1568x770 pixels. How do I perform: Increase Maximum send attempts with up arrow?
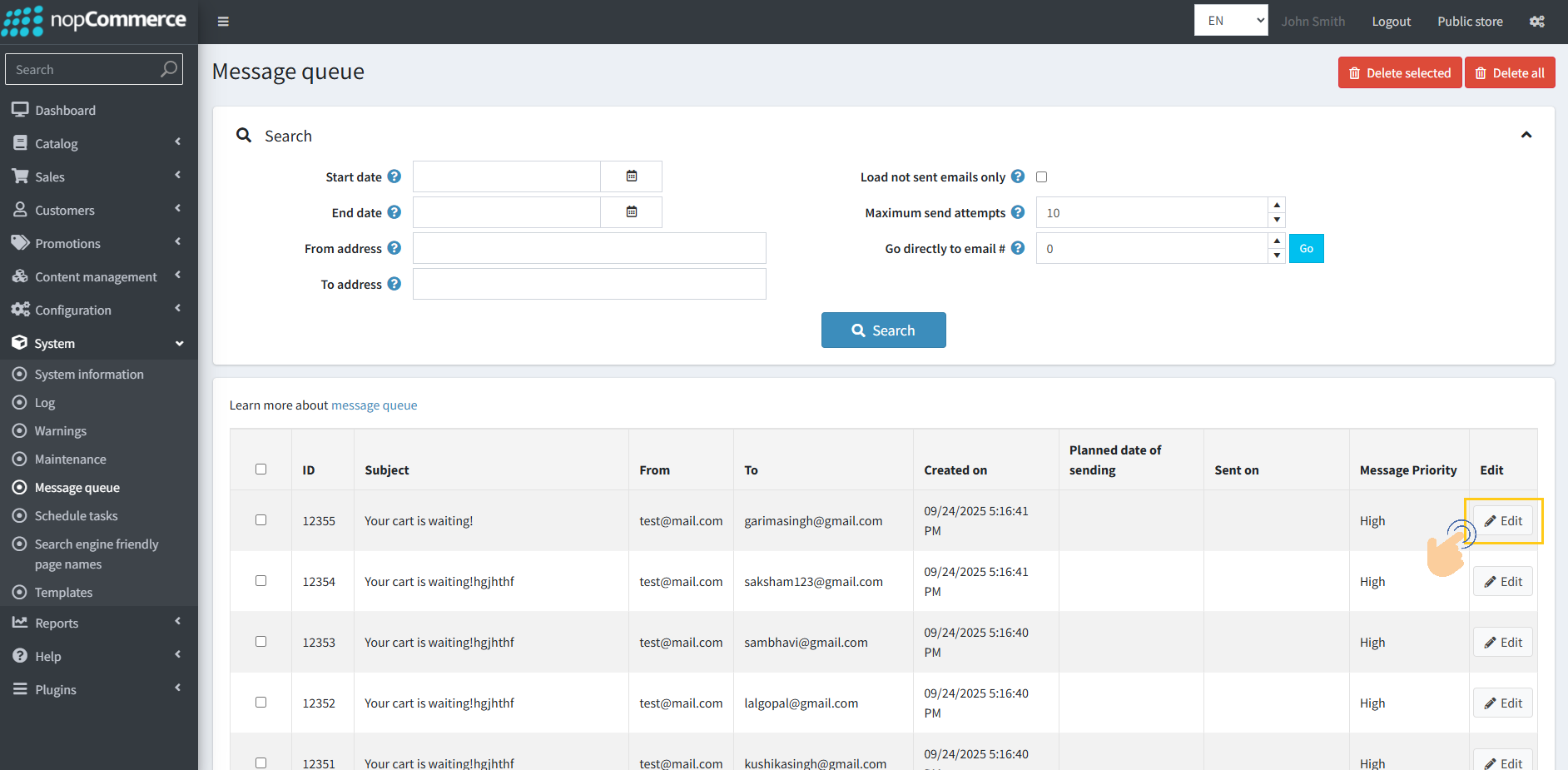coord(1277,205)
